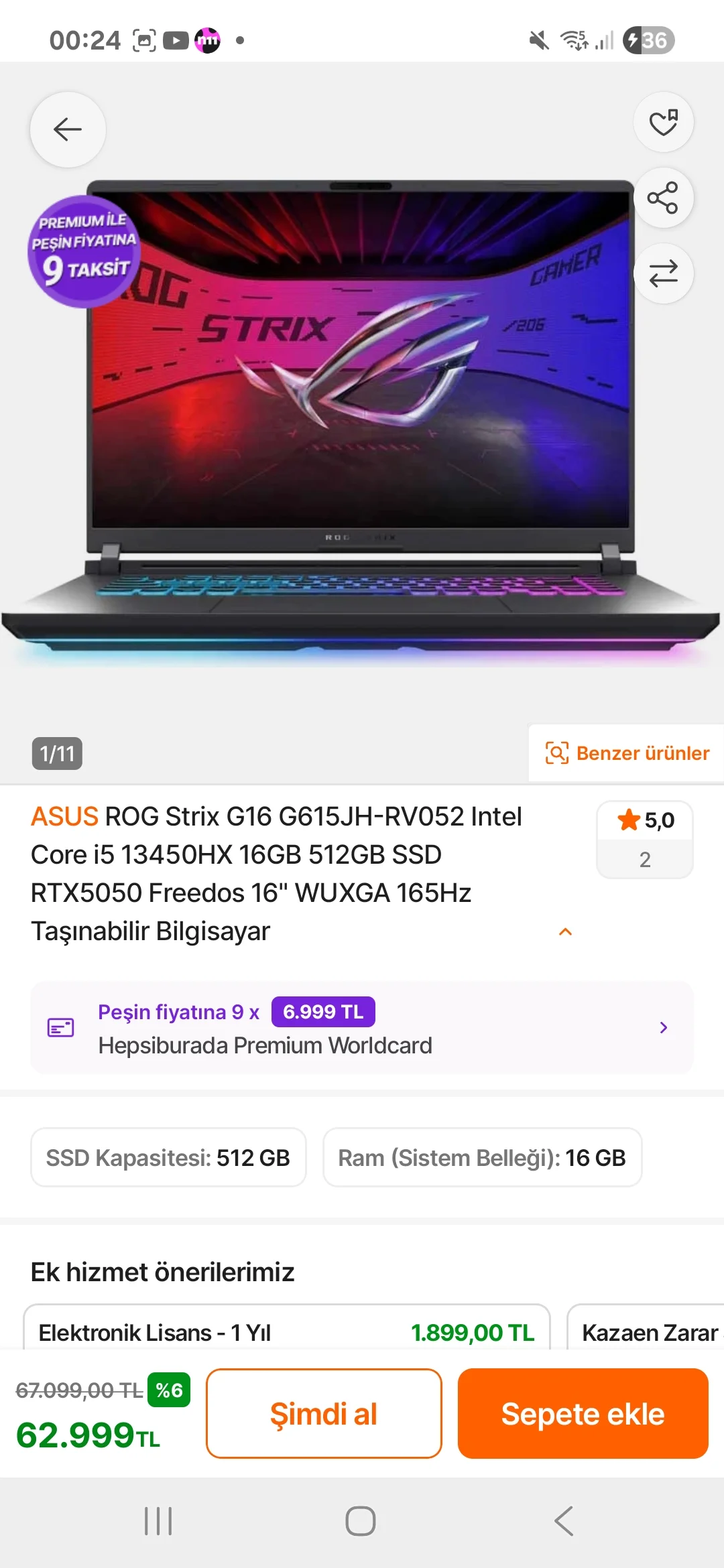Expand Peşin fiyatına installment details arrow
This screenshot has width=724, height=1568.
pos(663,1027)
